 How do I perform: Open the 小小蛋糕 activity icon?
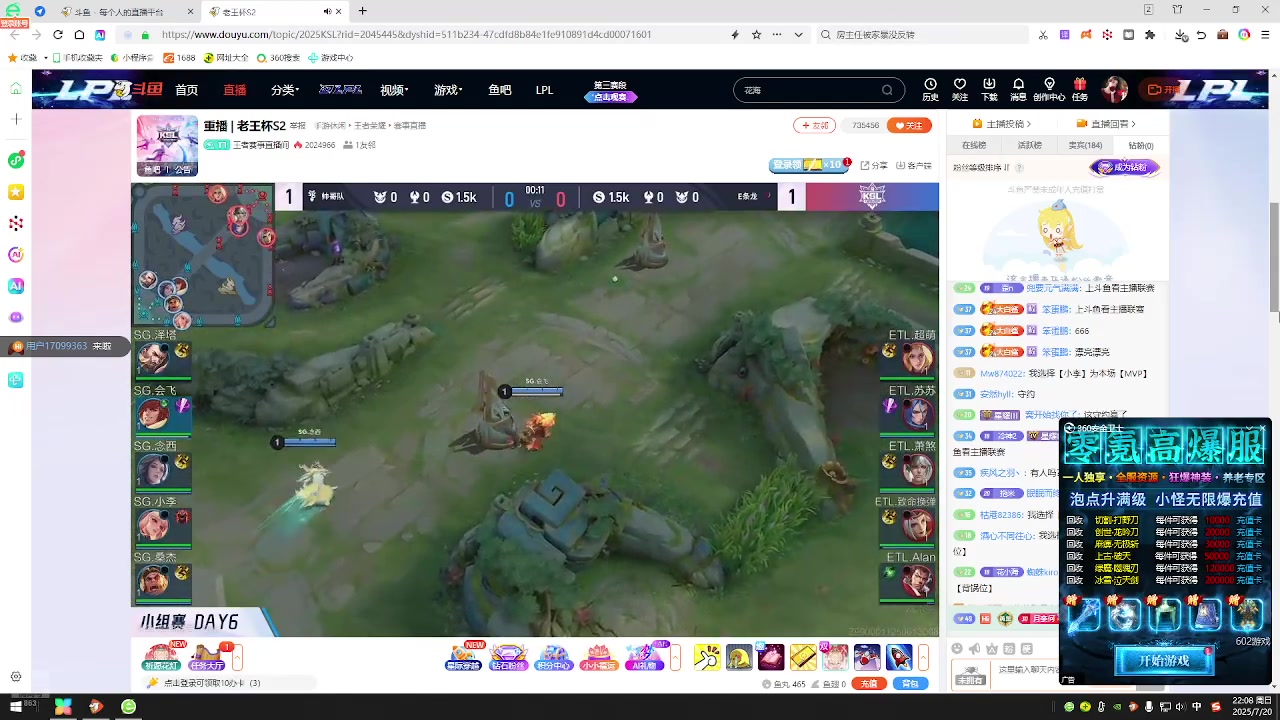pyautogui.click(x=598, y=656)
